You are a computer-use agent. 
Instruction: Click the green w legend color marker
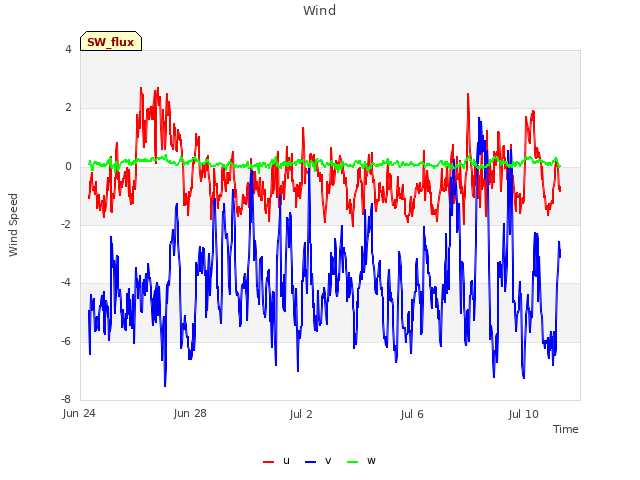pos(352,462)
